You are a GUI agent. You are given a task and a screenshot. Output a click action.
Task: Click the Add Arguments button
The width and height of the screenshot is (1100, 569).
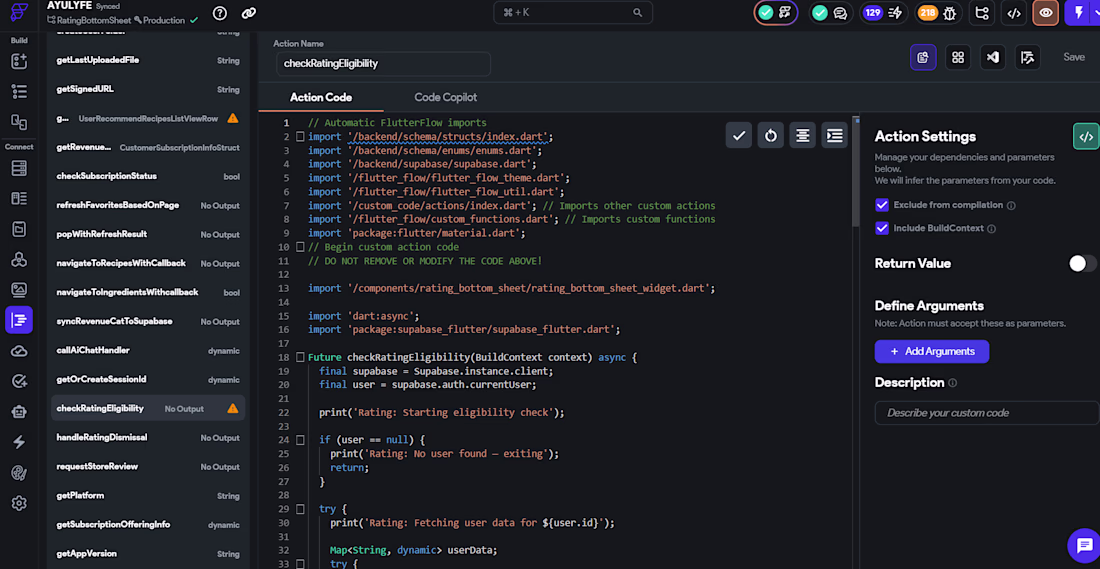point(931,351)
